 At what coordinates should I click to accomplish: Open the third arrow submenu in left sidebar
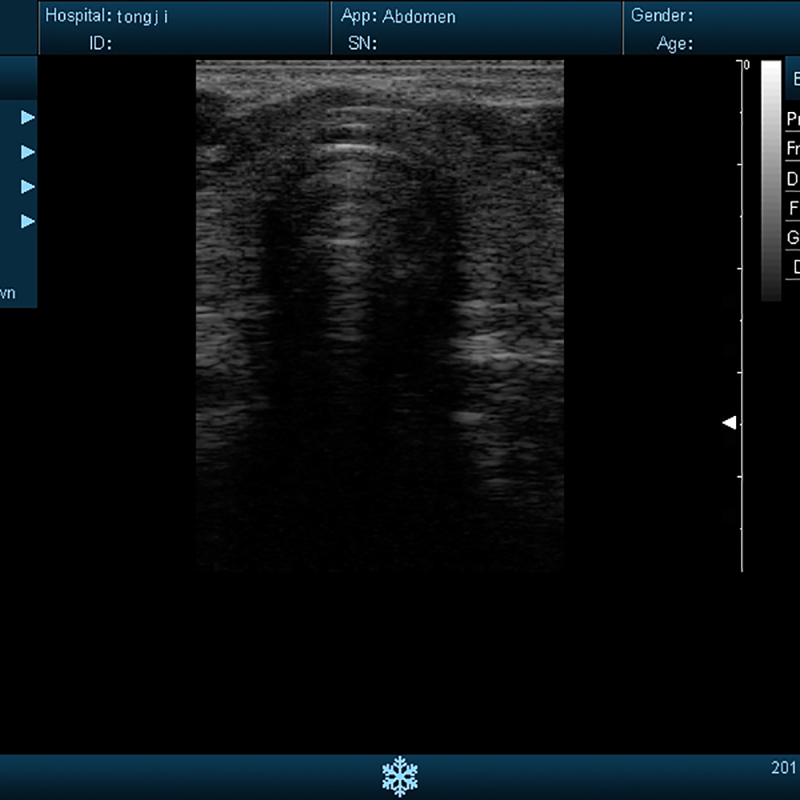(x=28, y=187)
